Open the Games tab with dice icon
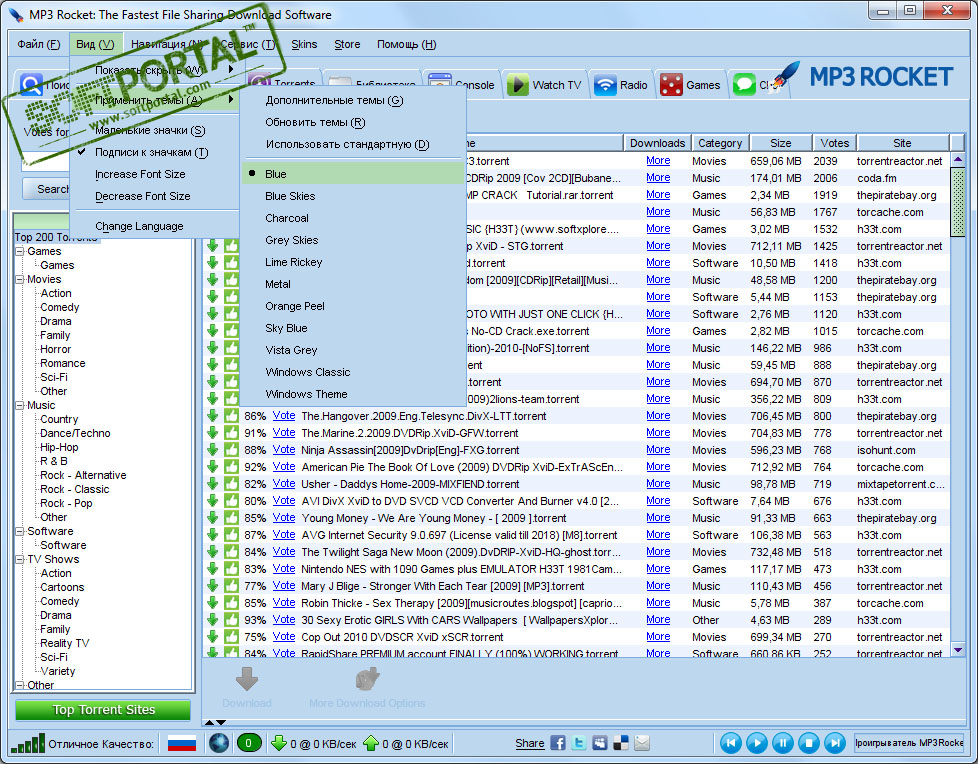This screenshot has height=764, width=978. 690,85
